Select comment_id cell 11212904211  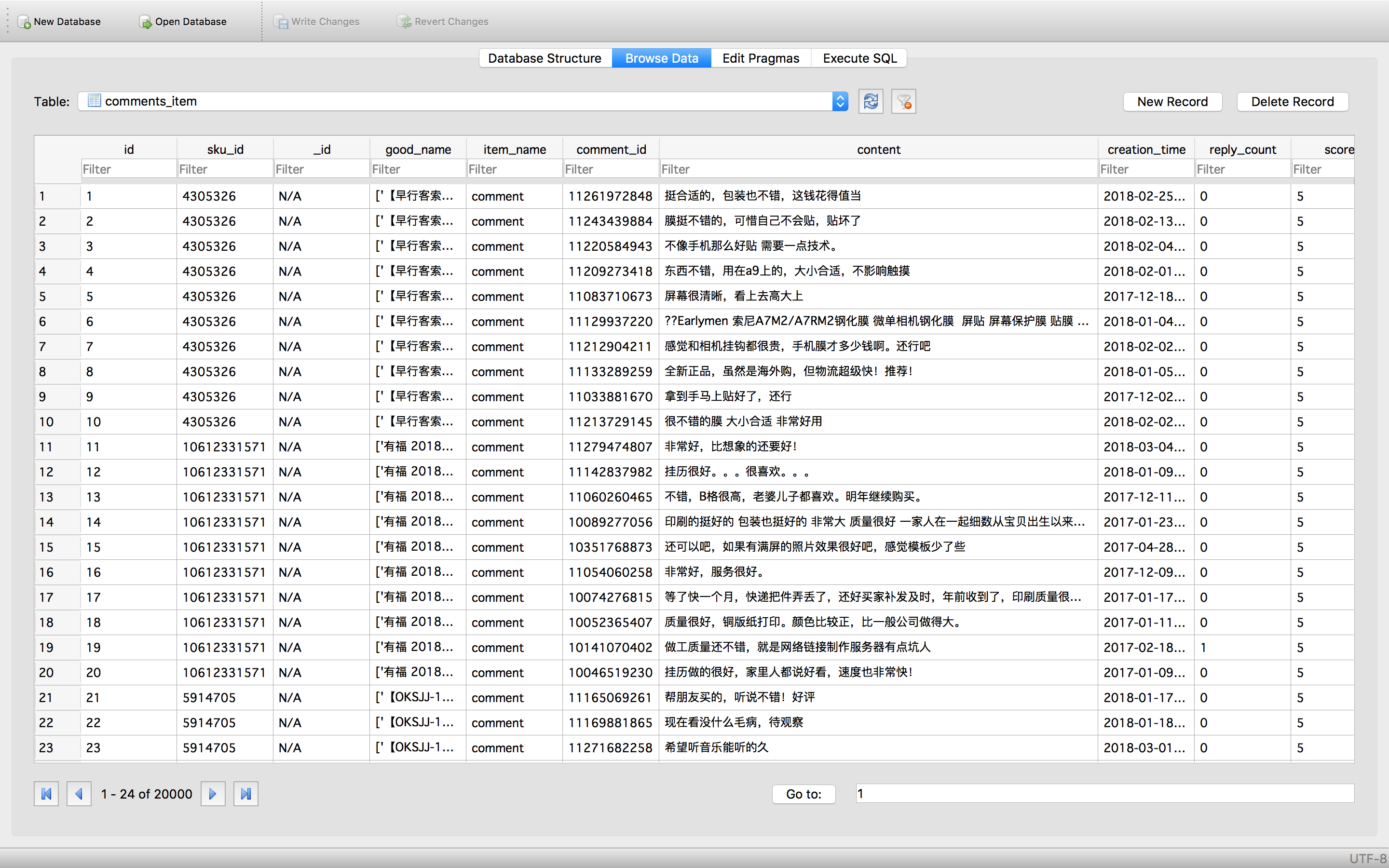click(611, 346)
